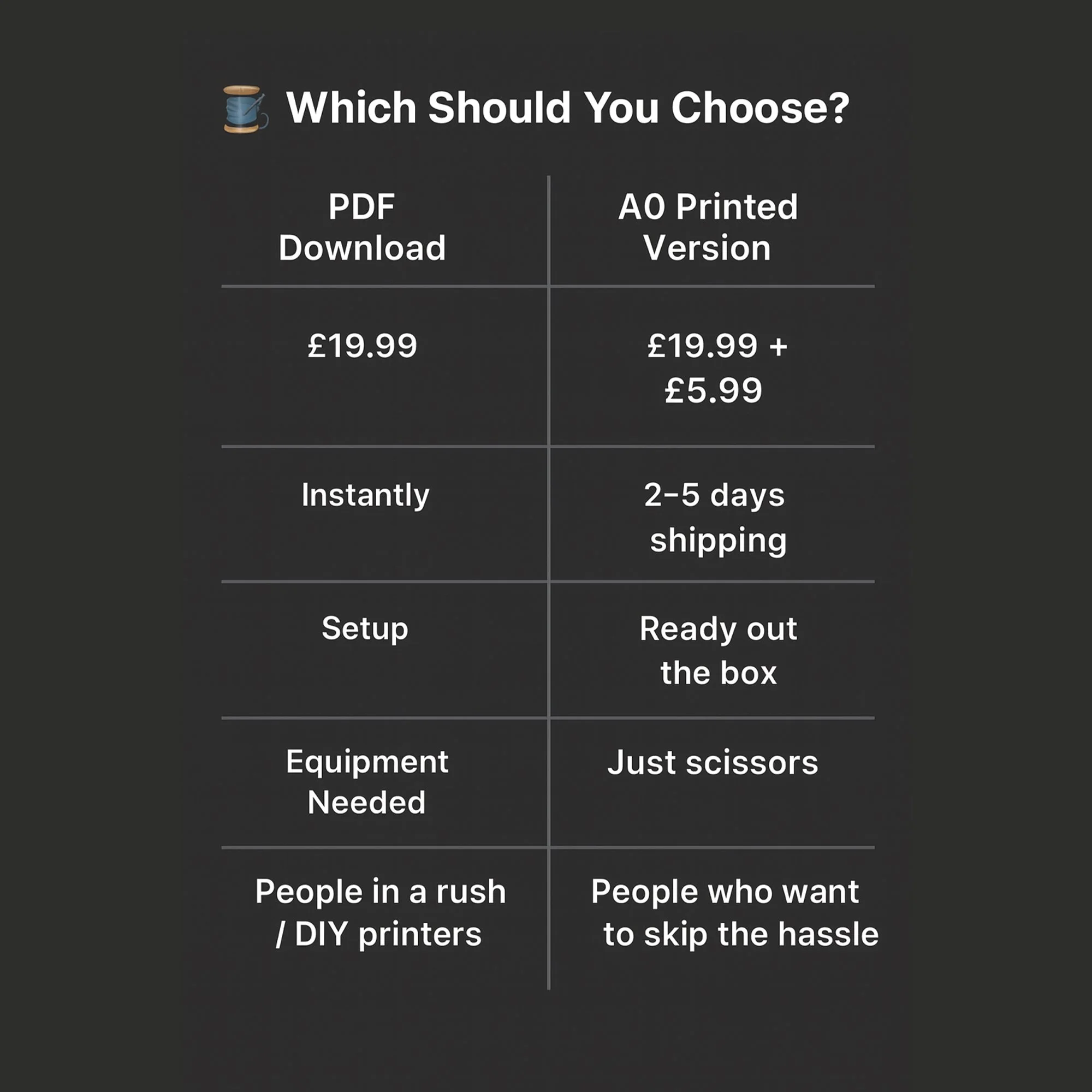Click the 'Equipment Needed' cell
Viewport: 1092px width, 1092px height.
(x=367, y=782)
